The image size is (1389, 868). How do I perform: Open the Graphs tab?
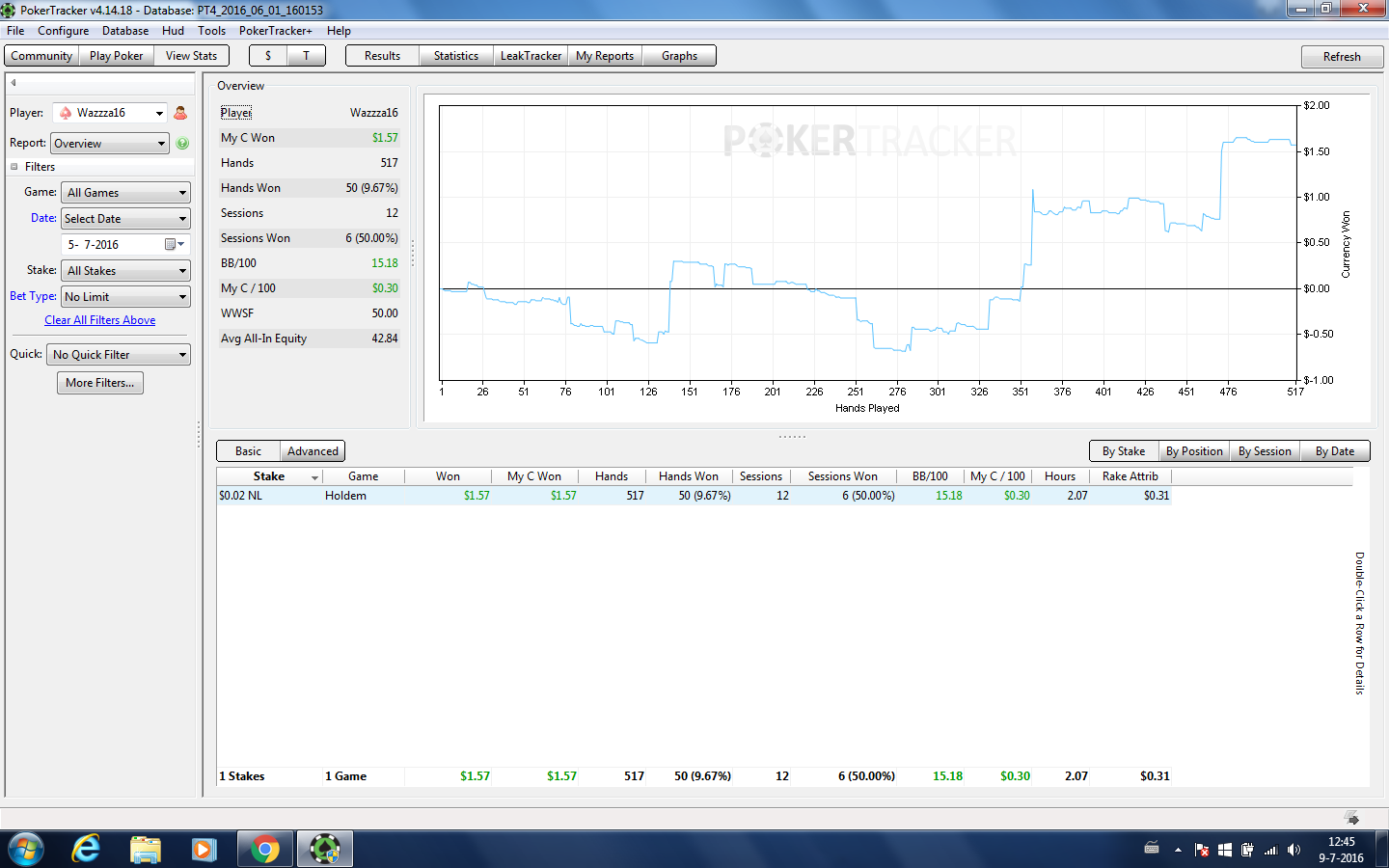tap(679, 56)
